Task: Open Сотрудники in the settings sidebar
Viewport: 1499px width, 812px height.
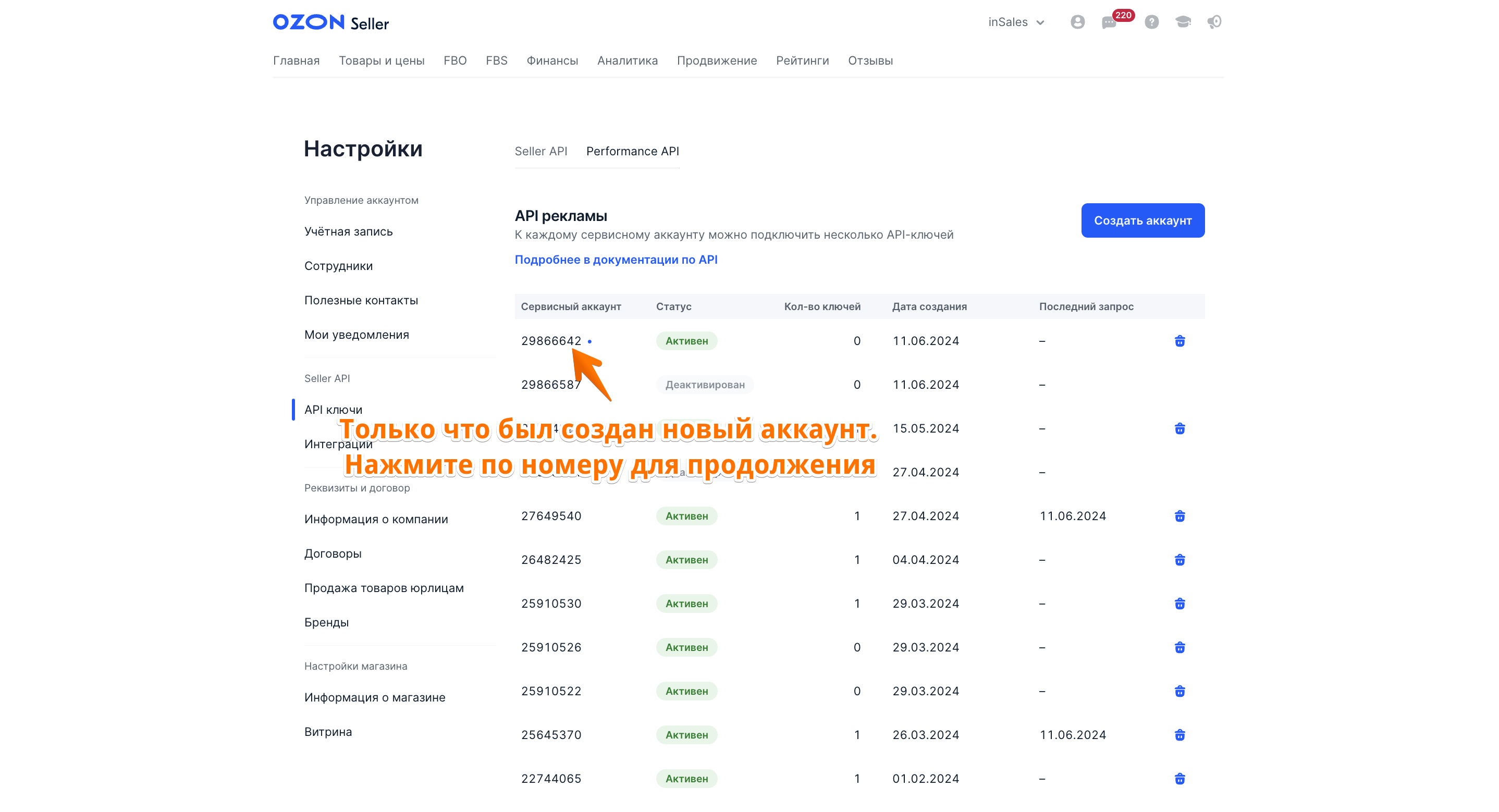Action: (338, 266)
